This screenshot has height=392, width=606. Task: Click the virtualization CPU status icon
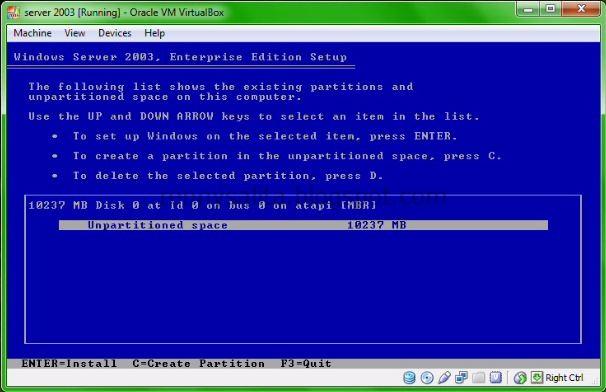pos(496,377)
